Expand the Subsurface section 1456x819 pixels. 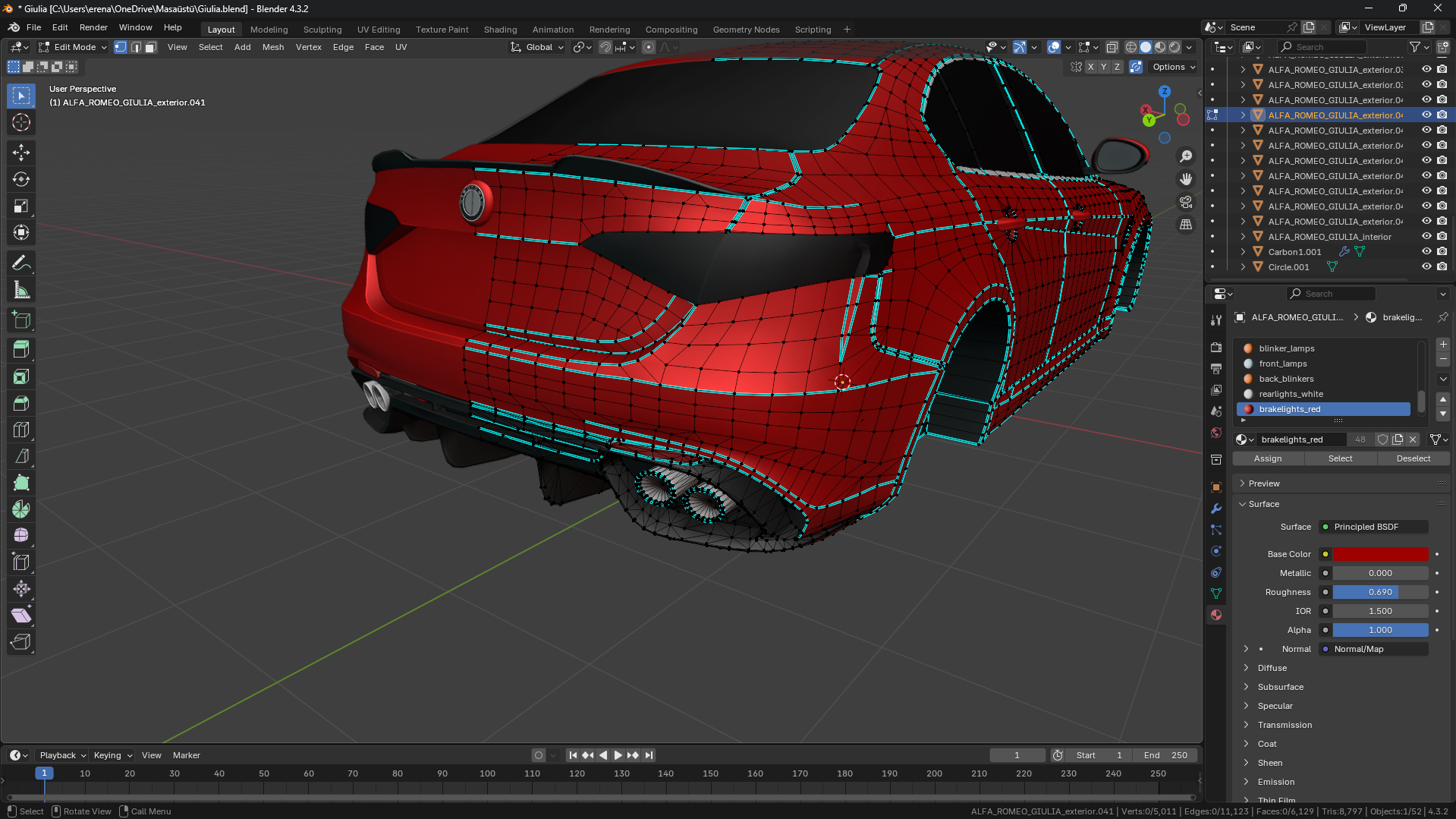pyautogui.click(x=1281, y=687)
